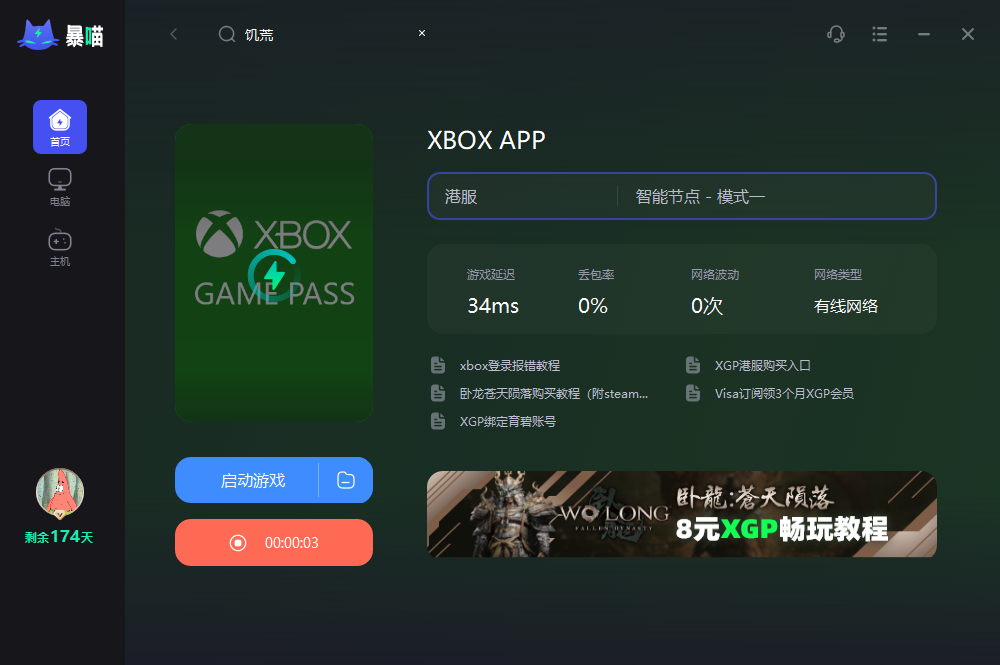This screenshot has height=665, width=1000.
Task: Open the list menu icon
Action: [x=879, y=34]
